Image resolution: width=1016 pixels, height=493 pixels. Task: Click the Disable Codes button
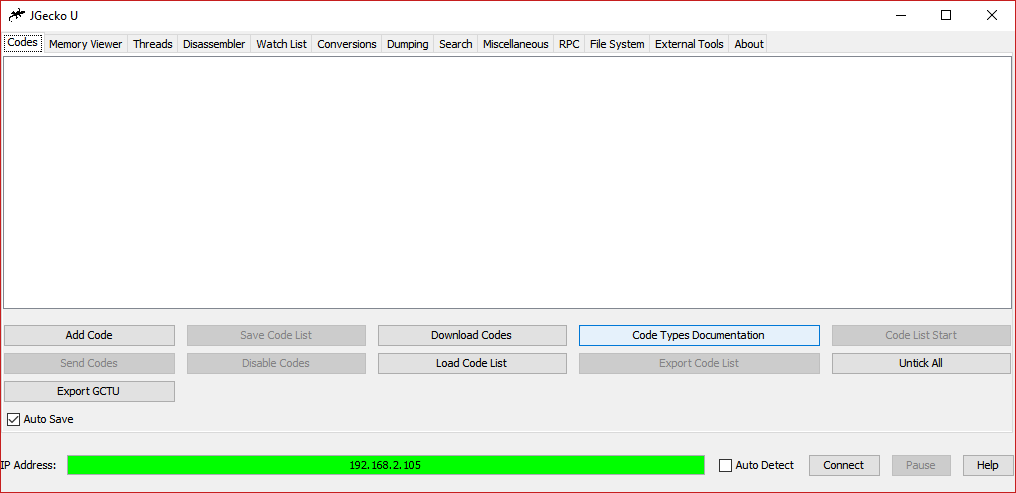click(276, 363)
